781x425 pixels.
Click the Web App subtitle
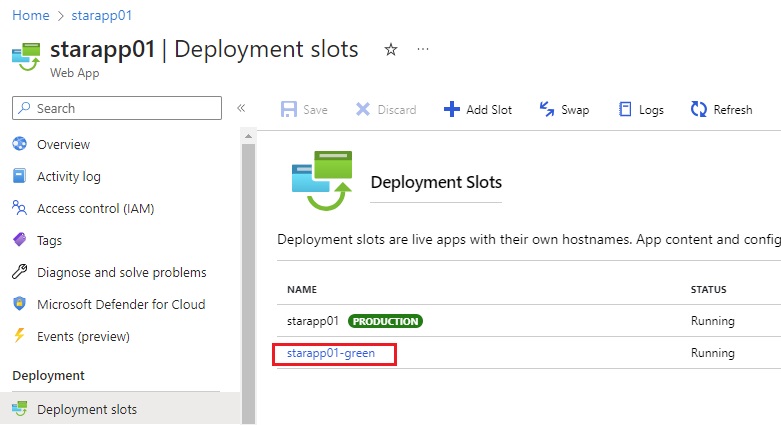(75, 73)
